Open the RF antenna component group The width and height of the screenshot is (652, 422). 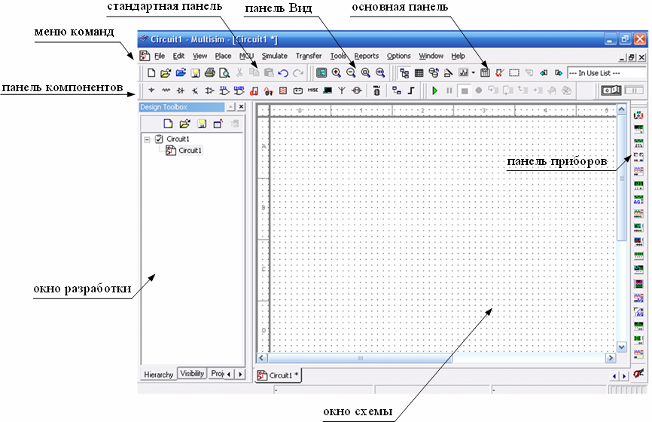342,90
